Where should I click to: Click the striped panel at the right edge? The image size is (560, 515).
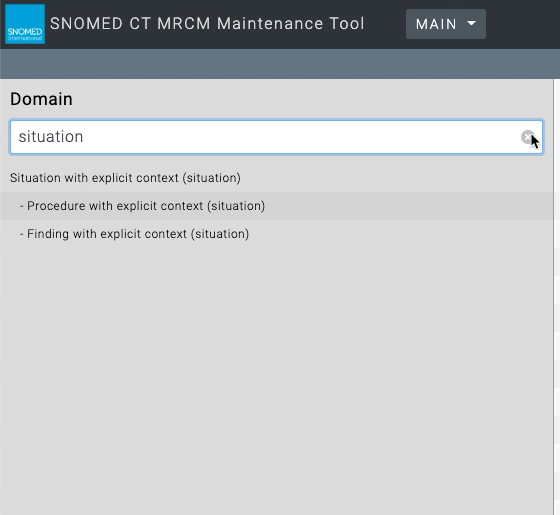[558, 296]
